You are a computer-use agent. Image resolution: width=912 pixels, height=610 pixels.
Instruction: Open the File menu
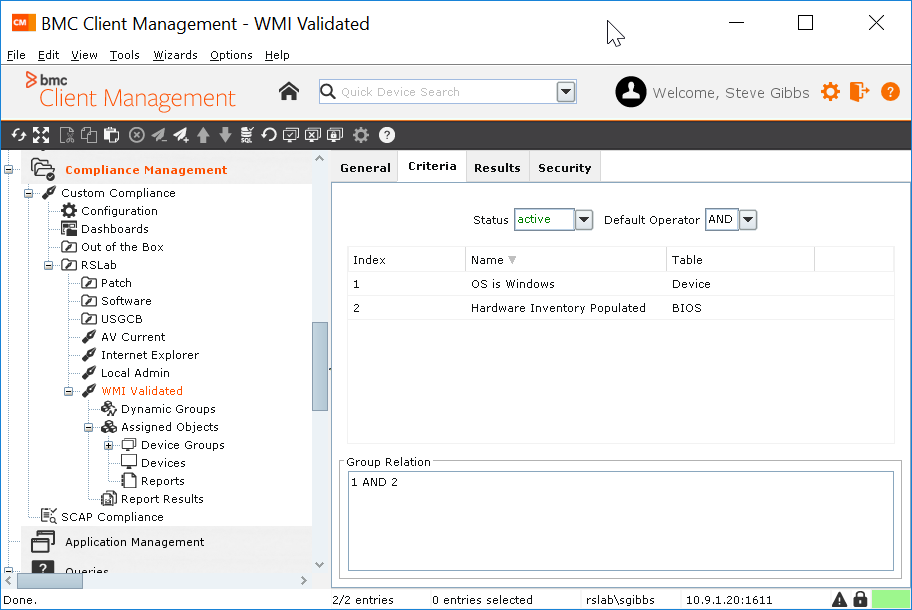coord(16,55)
